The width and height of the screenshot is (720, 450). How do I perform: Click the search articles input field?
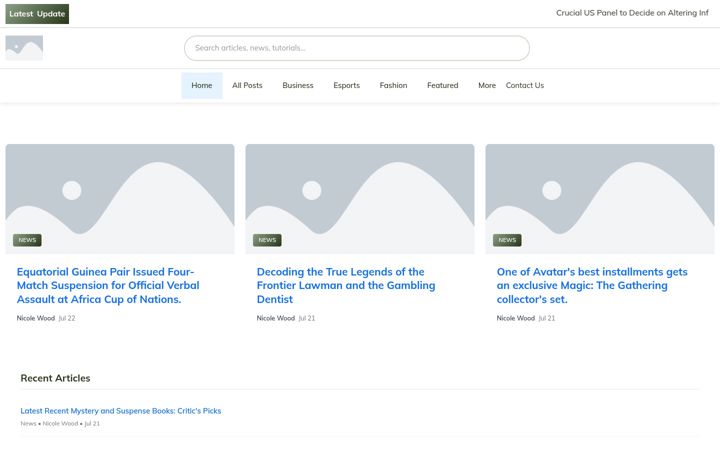(x=357, y=48)
